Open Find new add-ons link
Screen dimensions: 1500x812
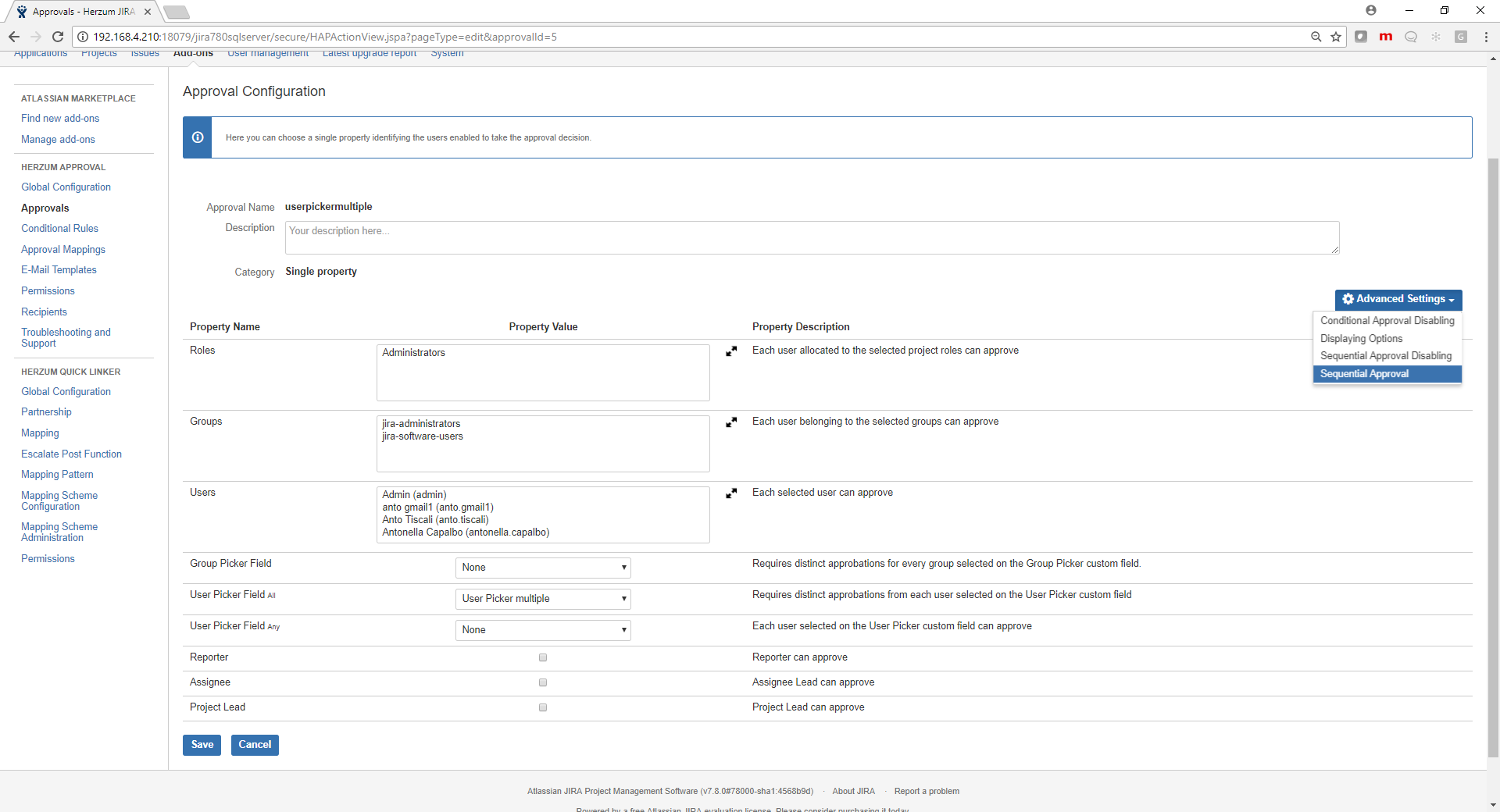click(x=60, y=119)
